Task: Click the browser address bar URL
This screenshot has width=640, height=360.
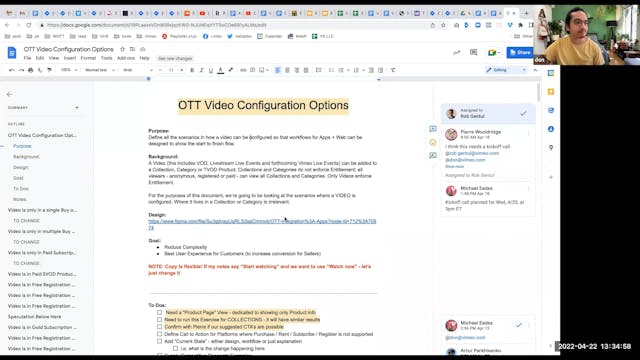Action: [157, 25]
